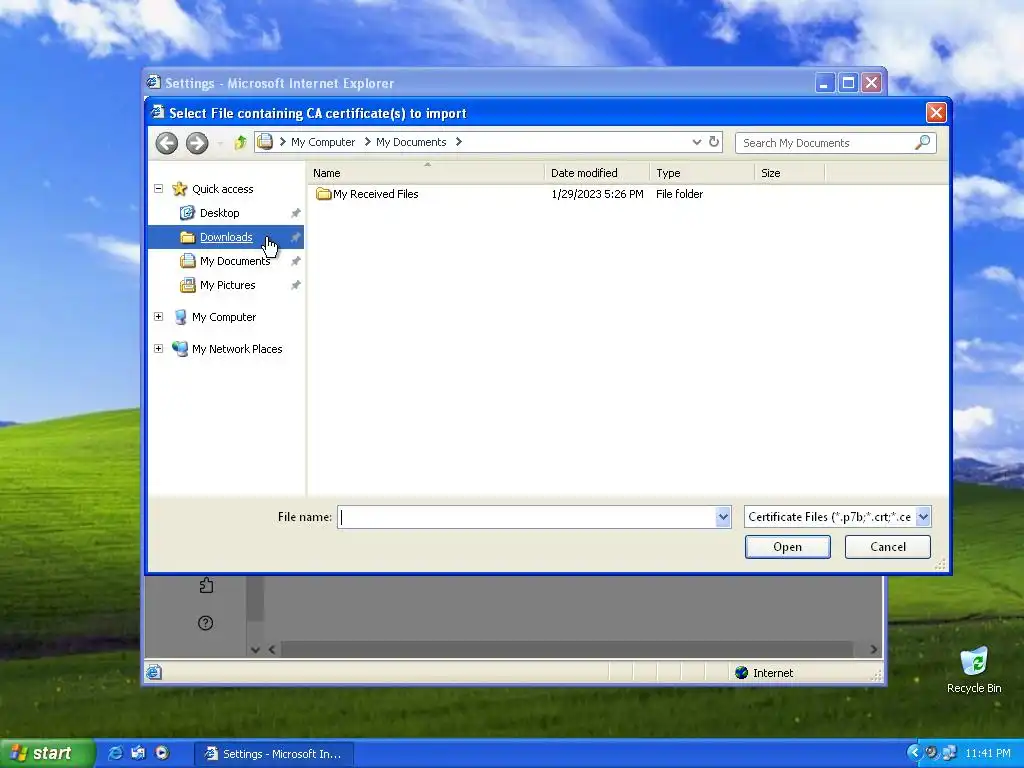
Task: Select the My Received Files folder
Action: coord(376,194)
